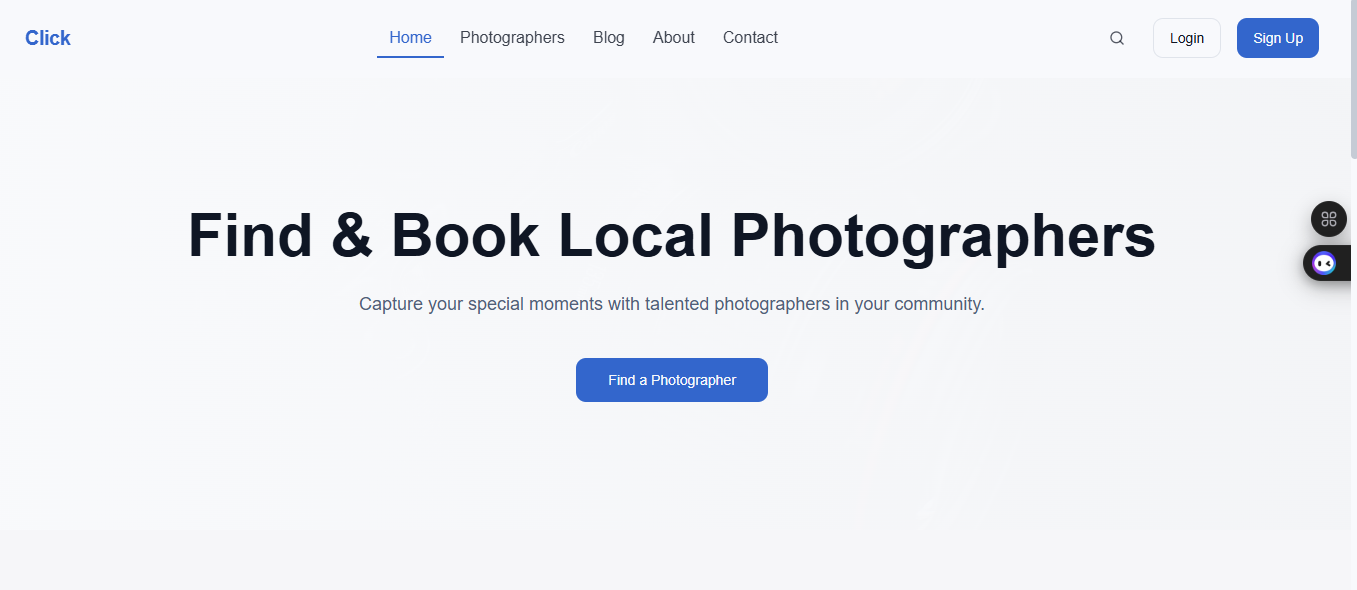Click the word Book in headline
The image size is (1357, 590).
point(464,237)
